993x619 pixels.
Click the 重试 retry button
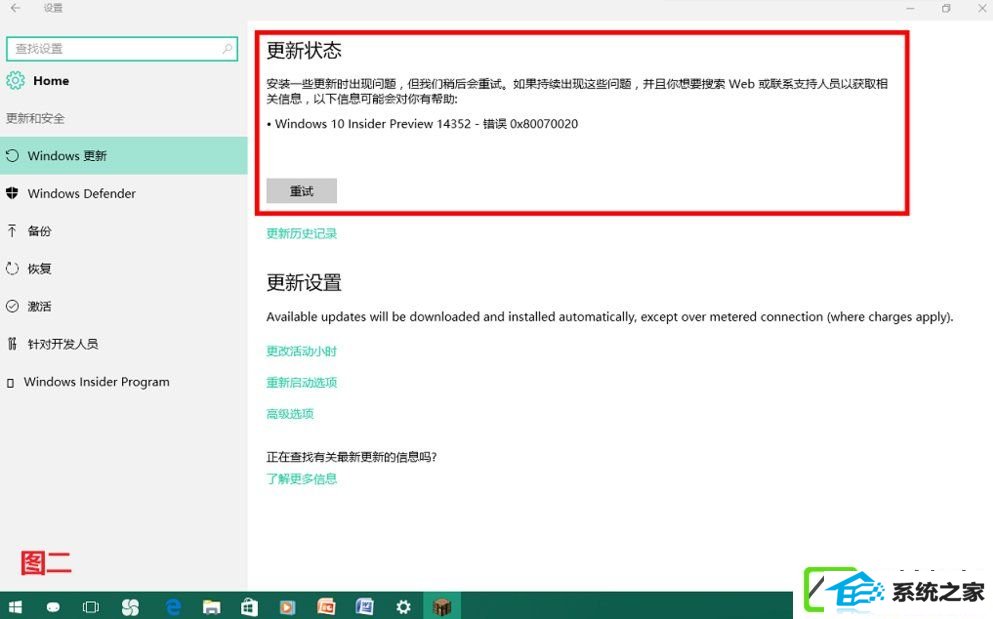pyautogui.click(x=301, y=191)
